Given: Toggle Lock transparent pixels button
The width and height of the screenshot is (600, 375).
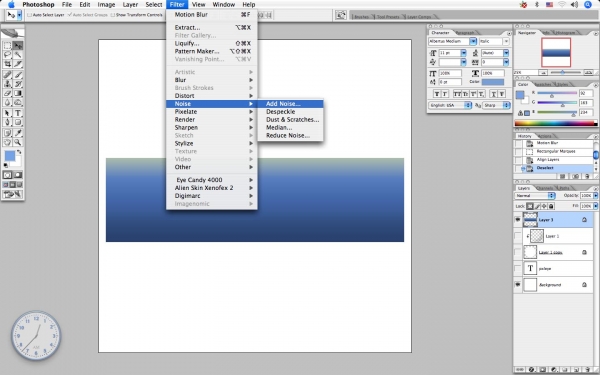Looking at the screenshot, I should tap(530, 206).
